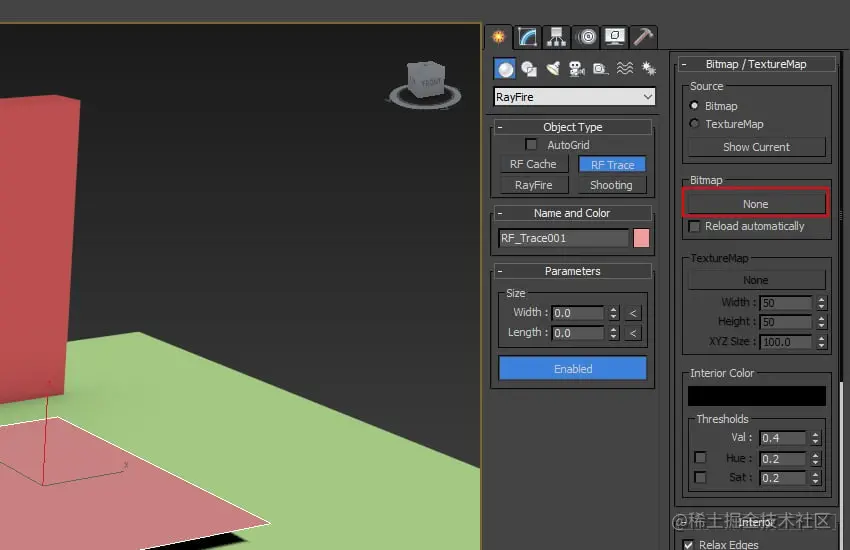Adjust the TextureMap Width spinner
This screenshot has height=550, width=850.
[822, 302]
